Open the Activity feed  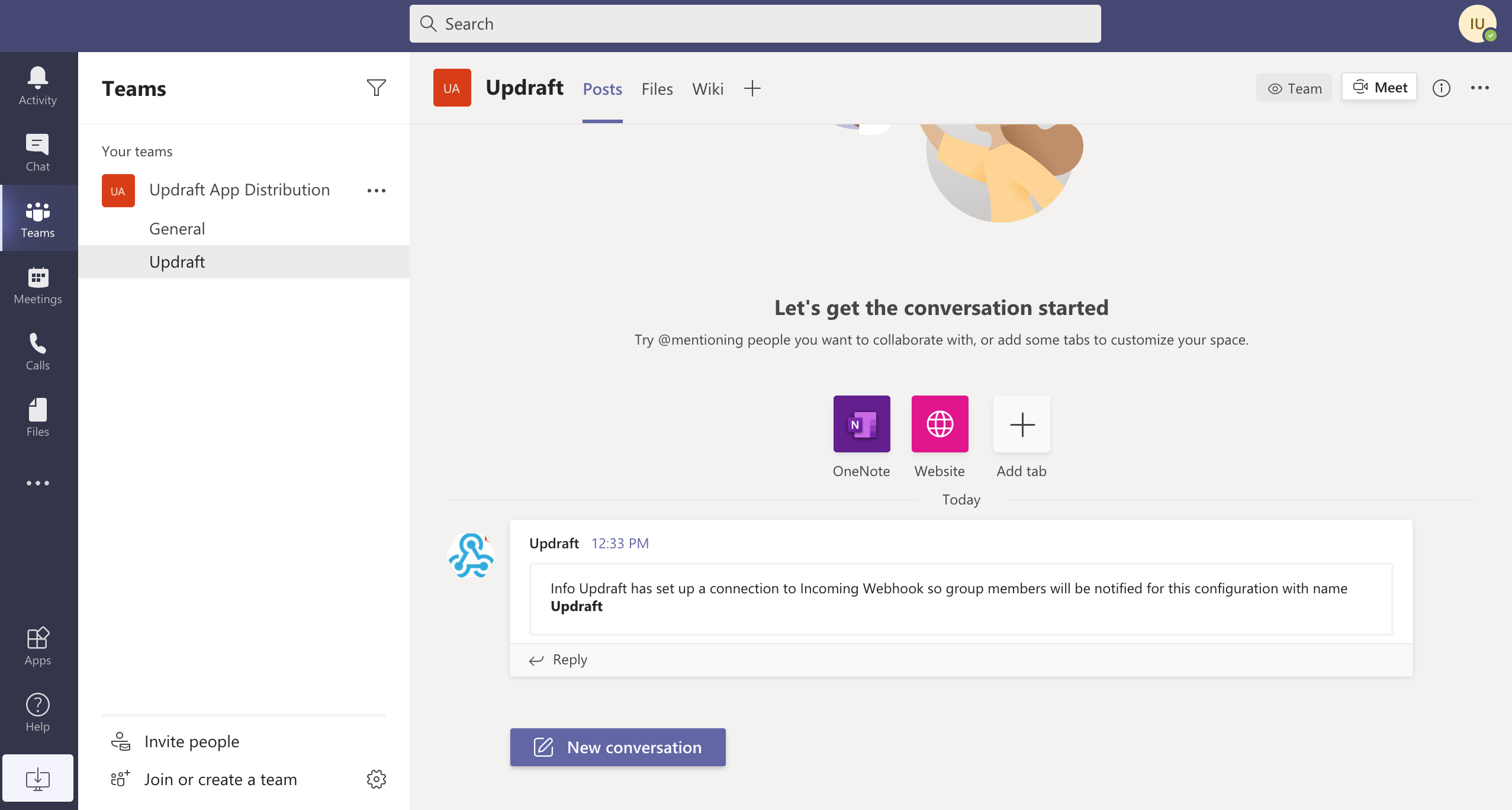(38, 86)
